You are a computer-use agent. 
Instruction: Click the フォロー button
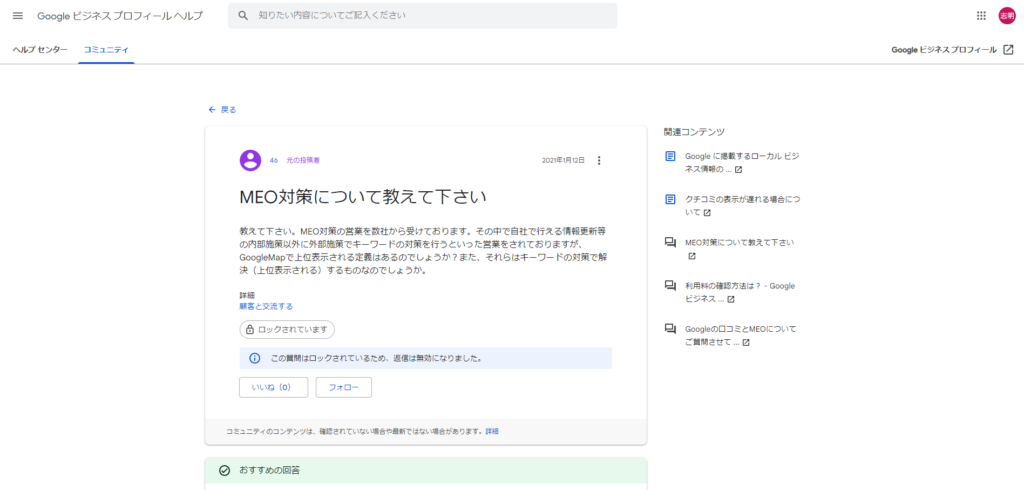click(x=344, y=387)
